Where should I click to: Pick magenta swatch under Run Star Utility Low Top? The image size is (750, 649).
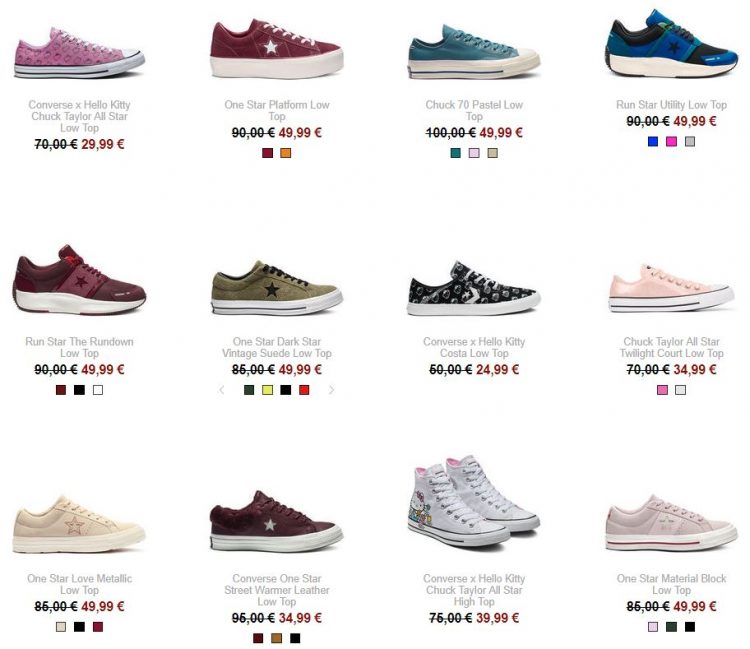pyautogui.click(x=672, y=142)
